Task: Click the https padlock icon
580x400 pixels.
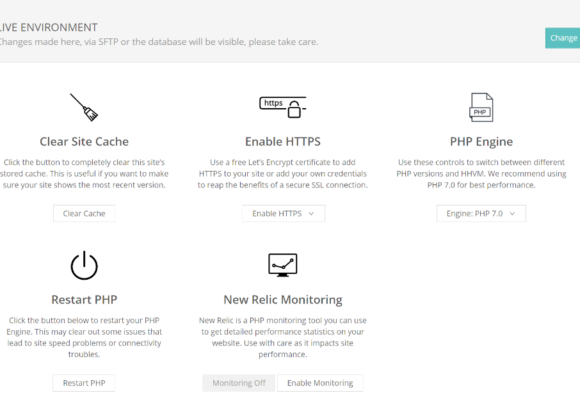Action: [283, 107]
